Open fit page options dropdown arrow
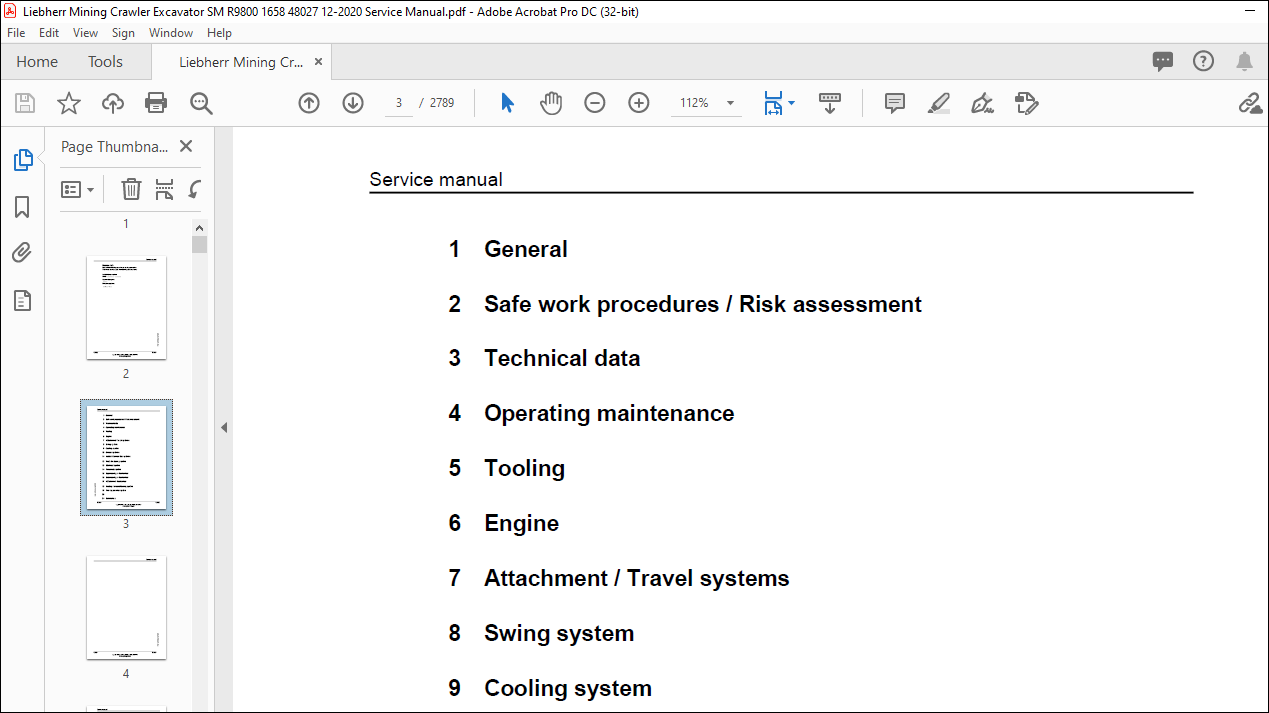Image resolution: width=1269 pixels, height=713 pixels. 792,103
